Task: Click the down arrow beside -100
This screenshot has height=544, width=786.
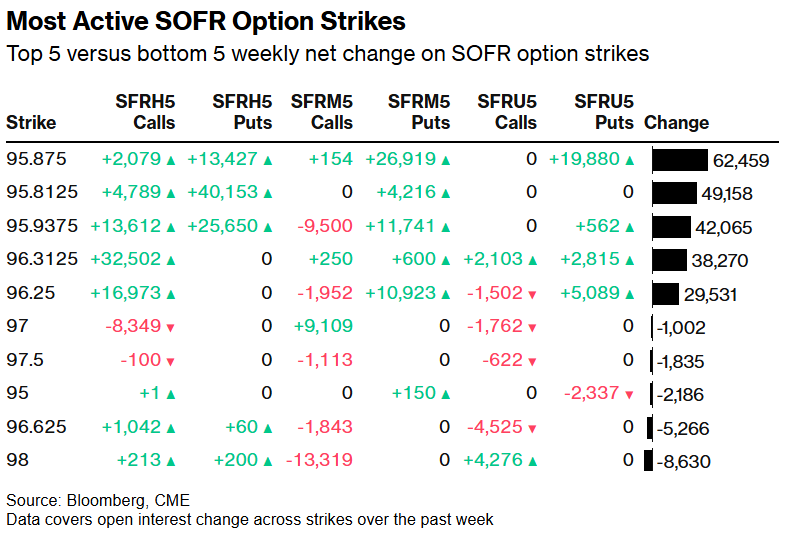Action: point(170,361)
